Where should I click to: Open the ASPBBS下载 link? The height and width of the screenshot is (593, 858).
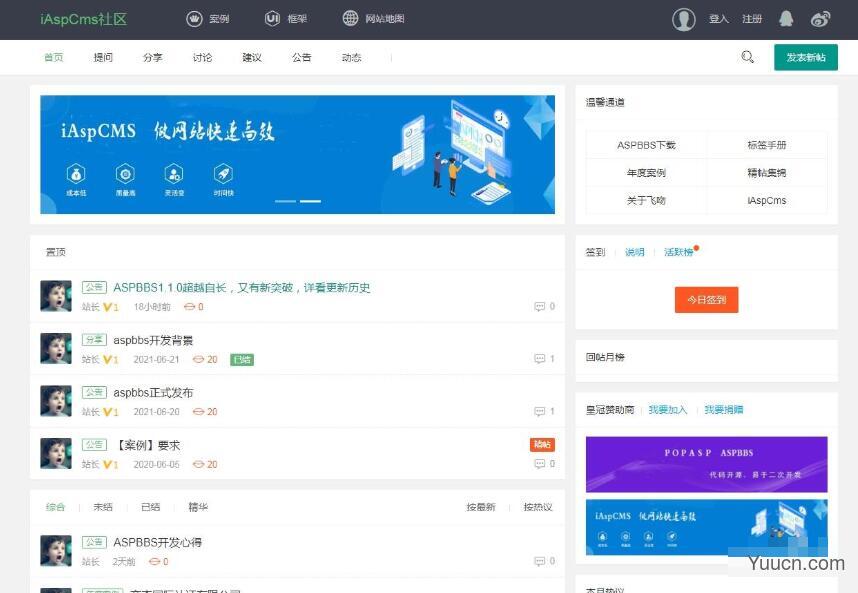[x=646, y=145]
